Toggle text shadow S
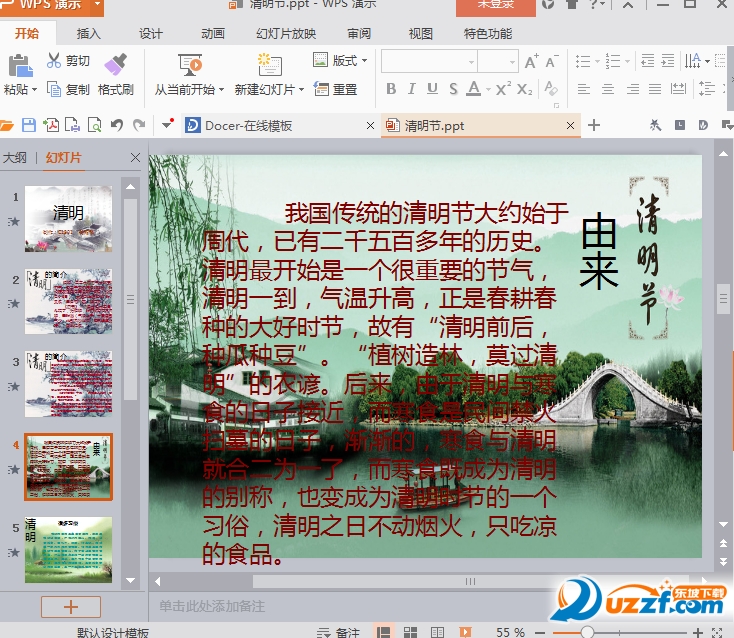The width and height of the screenshot is (734, 638). (453, 88)
